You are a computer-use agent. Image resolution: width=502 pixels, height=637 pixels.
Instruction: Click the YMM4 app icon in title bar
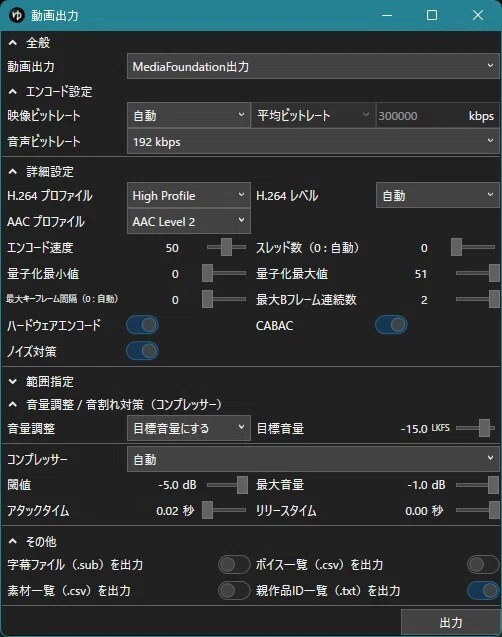point(17,15)
